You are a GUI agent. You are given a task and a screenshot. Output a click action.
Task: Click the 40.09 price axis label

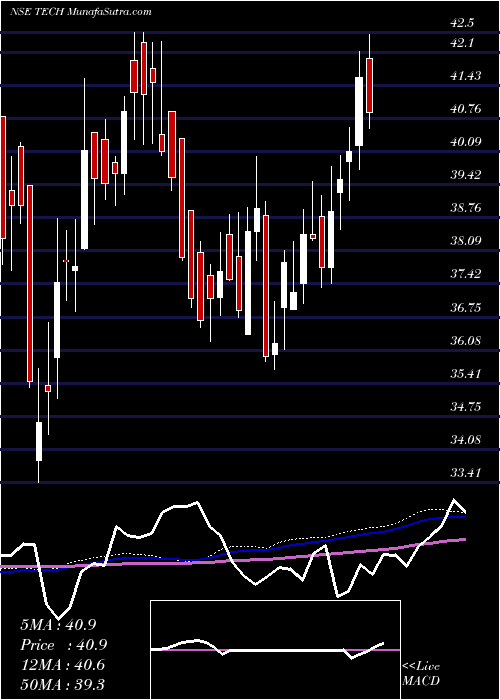(466, 142)
